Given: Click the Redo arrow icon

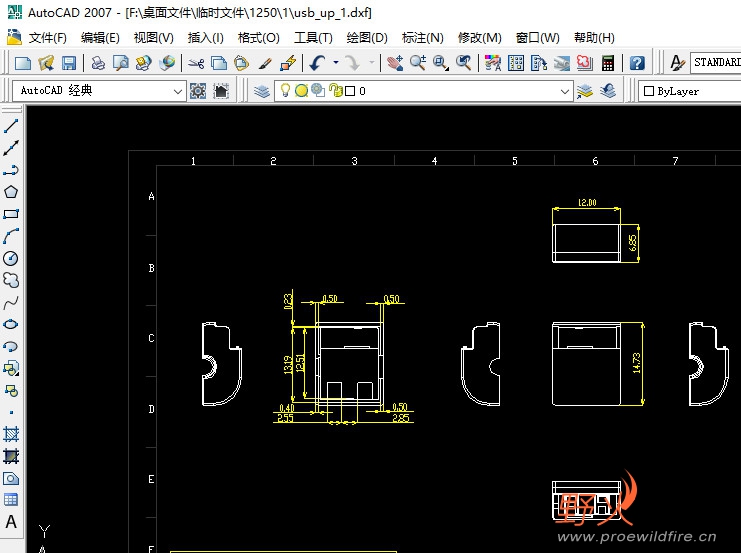Looking at the screenshot, I should (x=353, y=62).
